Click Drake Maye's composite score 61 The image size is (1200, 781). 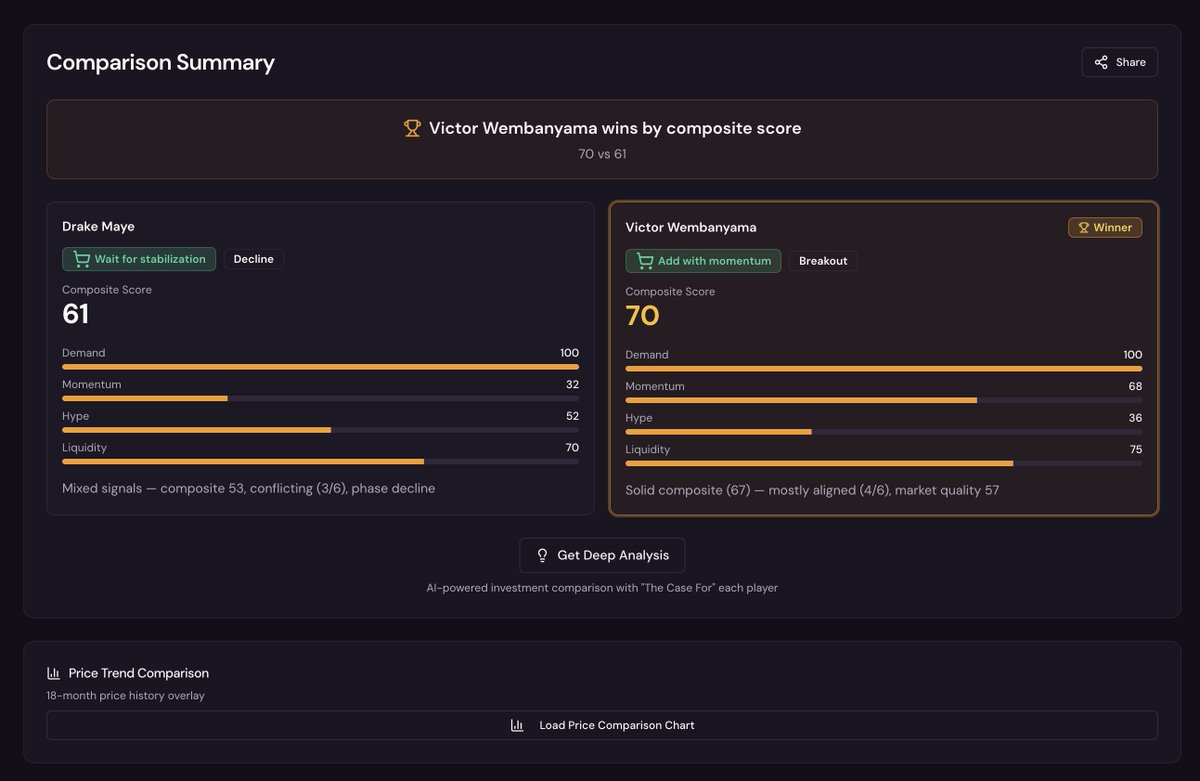76,314
